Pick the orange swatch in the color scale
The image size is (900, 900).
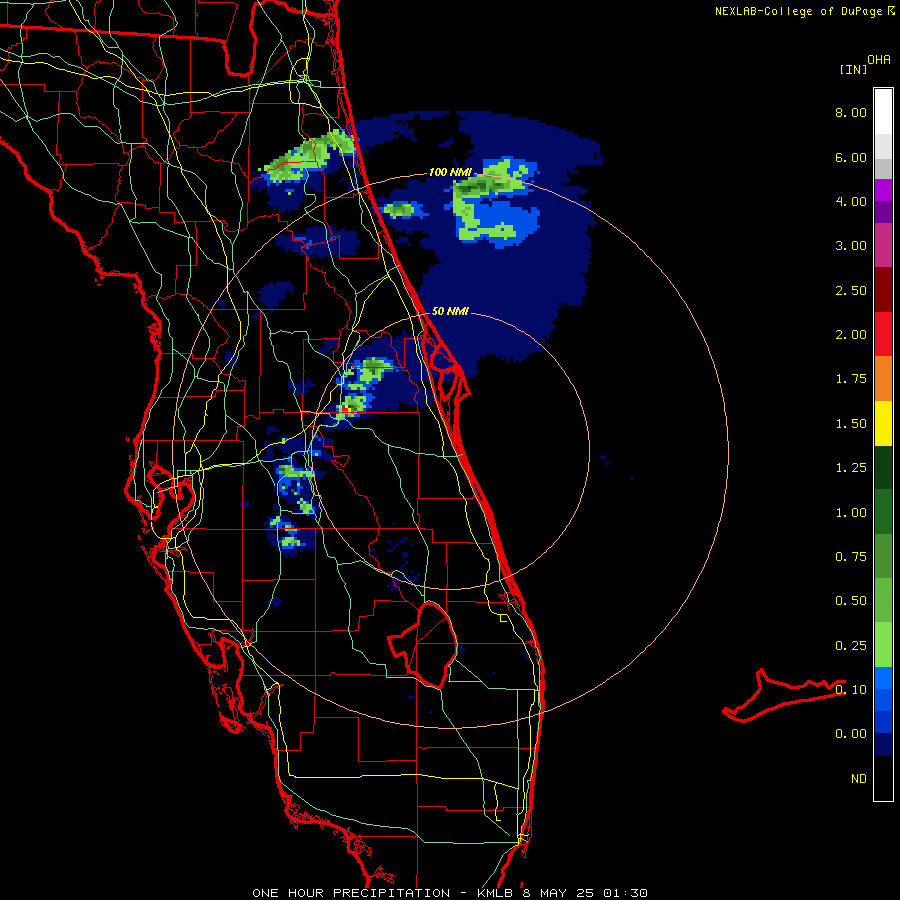(x=883, y=379)
